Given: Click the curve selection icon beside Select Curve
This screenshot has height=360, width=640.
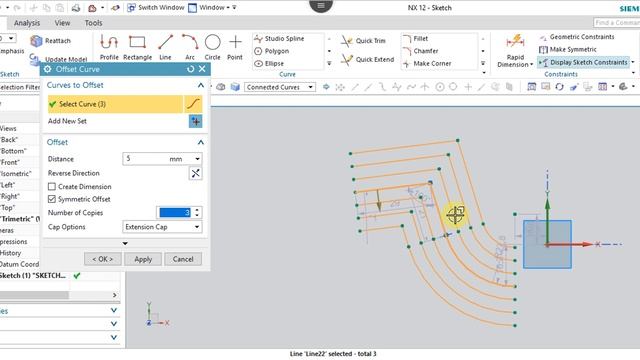Looking at the screenshot, I should pyautogui.click(x=193, y=104).
